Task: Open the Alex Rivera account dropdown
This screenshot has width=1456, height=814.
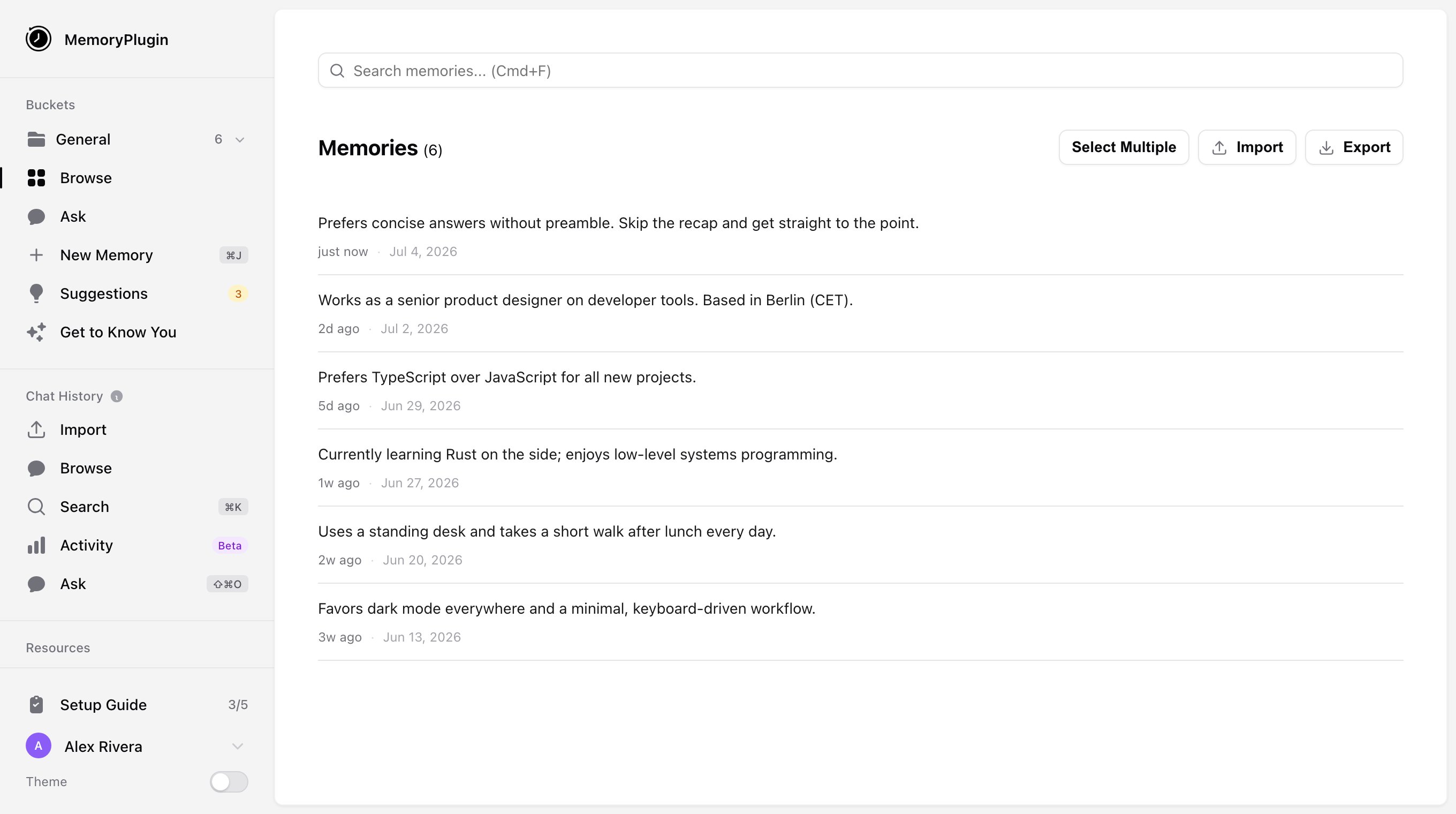Action: pyautogui.click(x=237, y=746)
